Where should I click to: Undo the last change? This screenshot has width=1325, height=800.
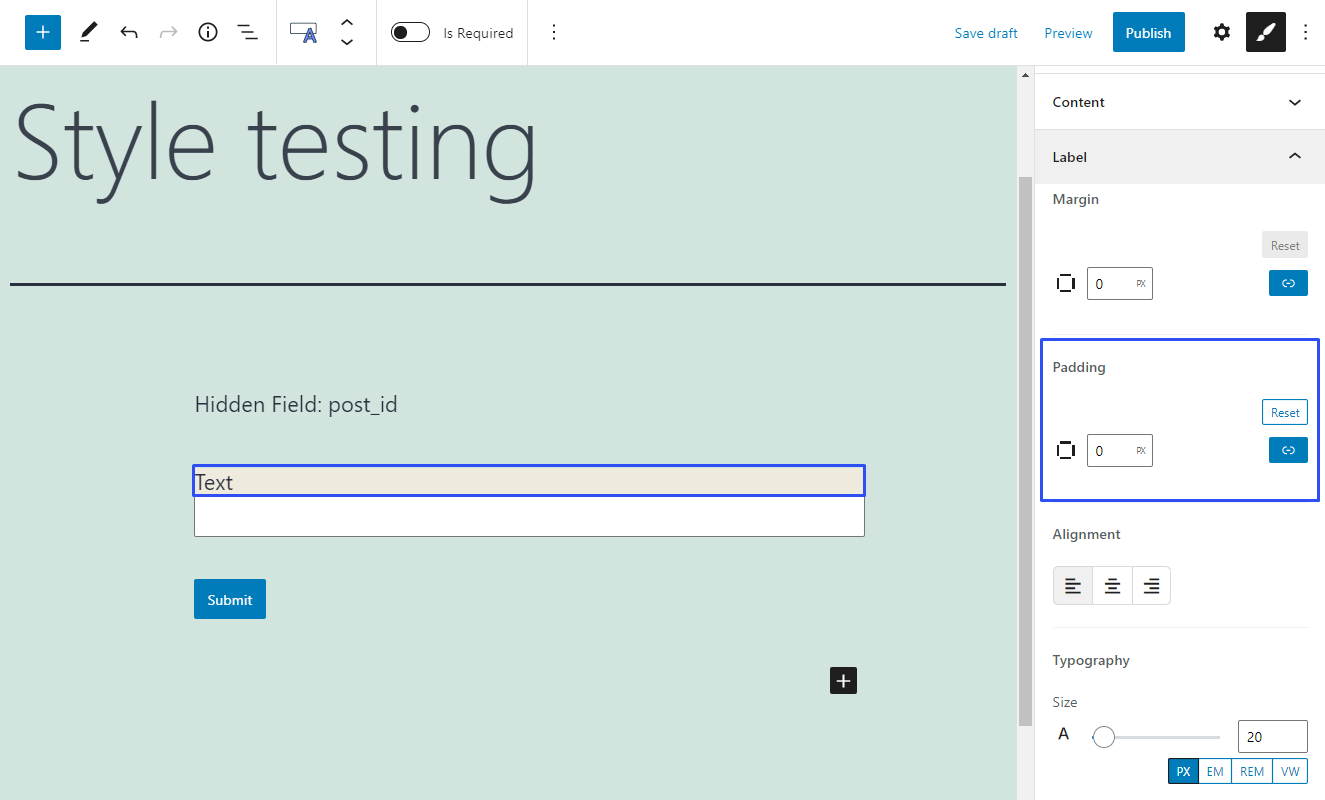pos(129,32)
